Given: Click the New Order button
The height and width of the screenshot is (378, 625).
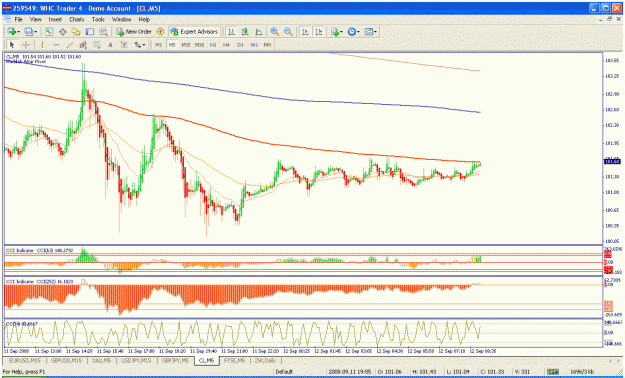Looking at the screenshot, I should click(x=134, y=32).
